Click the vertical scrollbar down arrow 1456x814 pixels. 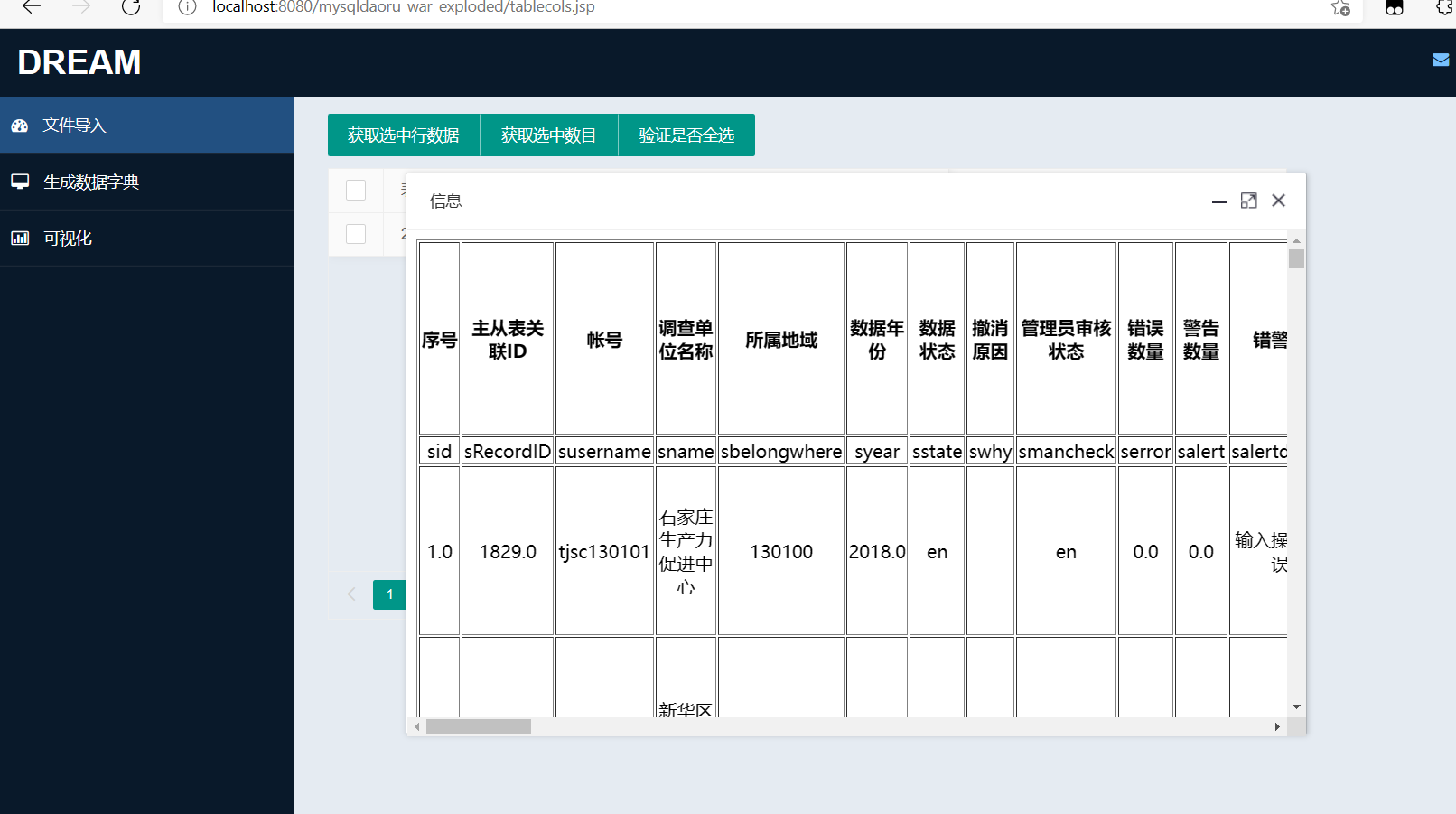[1296, 707]
